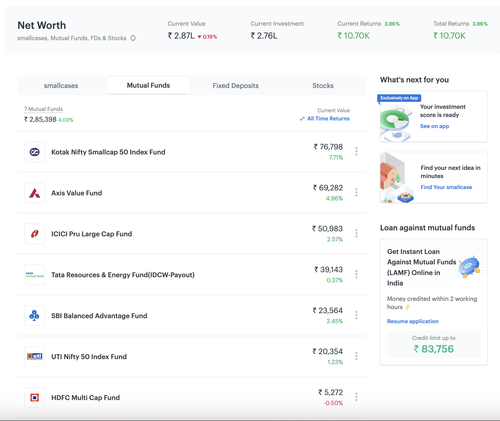Click the Net Worth refresh icon
Viewport: 500px width, 421px height.
(x=133, y=38)
